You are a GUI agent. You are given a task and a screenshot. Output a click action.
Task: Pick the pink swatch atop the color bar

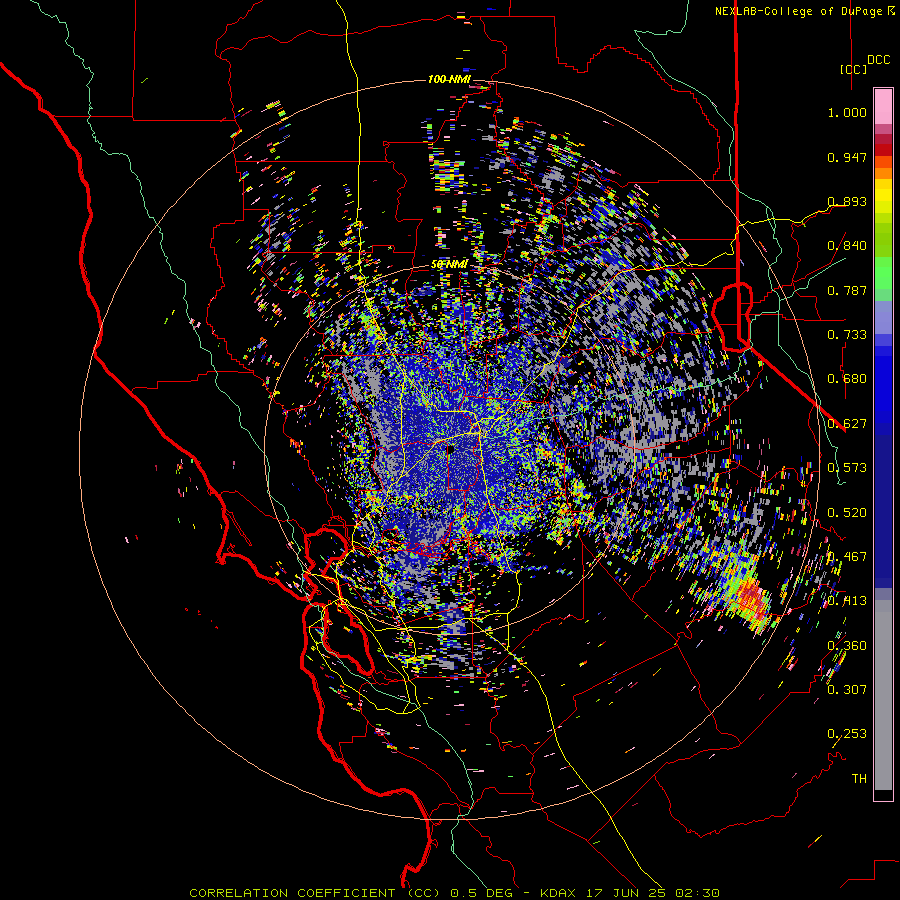883,106
